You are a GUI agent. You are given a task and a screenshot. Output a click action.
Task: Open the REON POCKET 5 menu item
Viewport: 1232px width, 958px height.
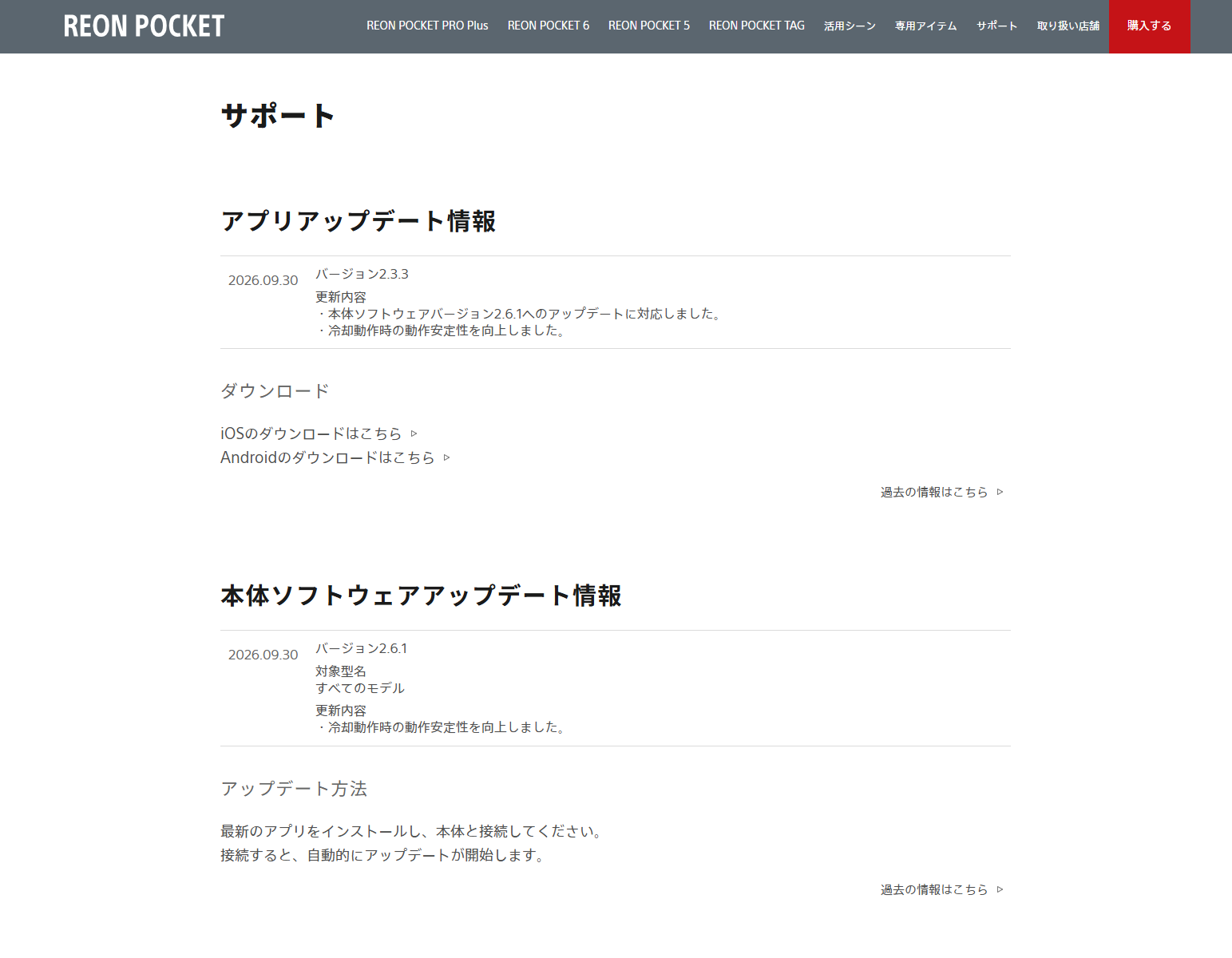coord(649,26)
